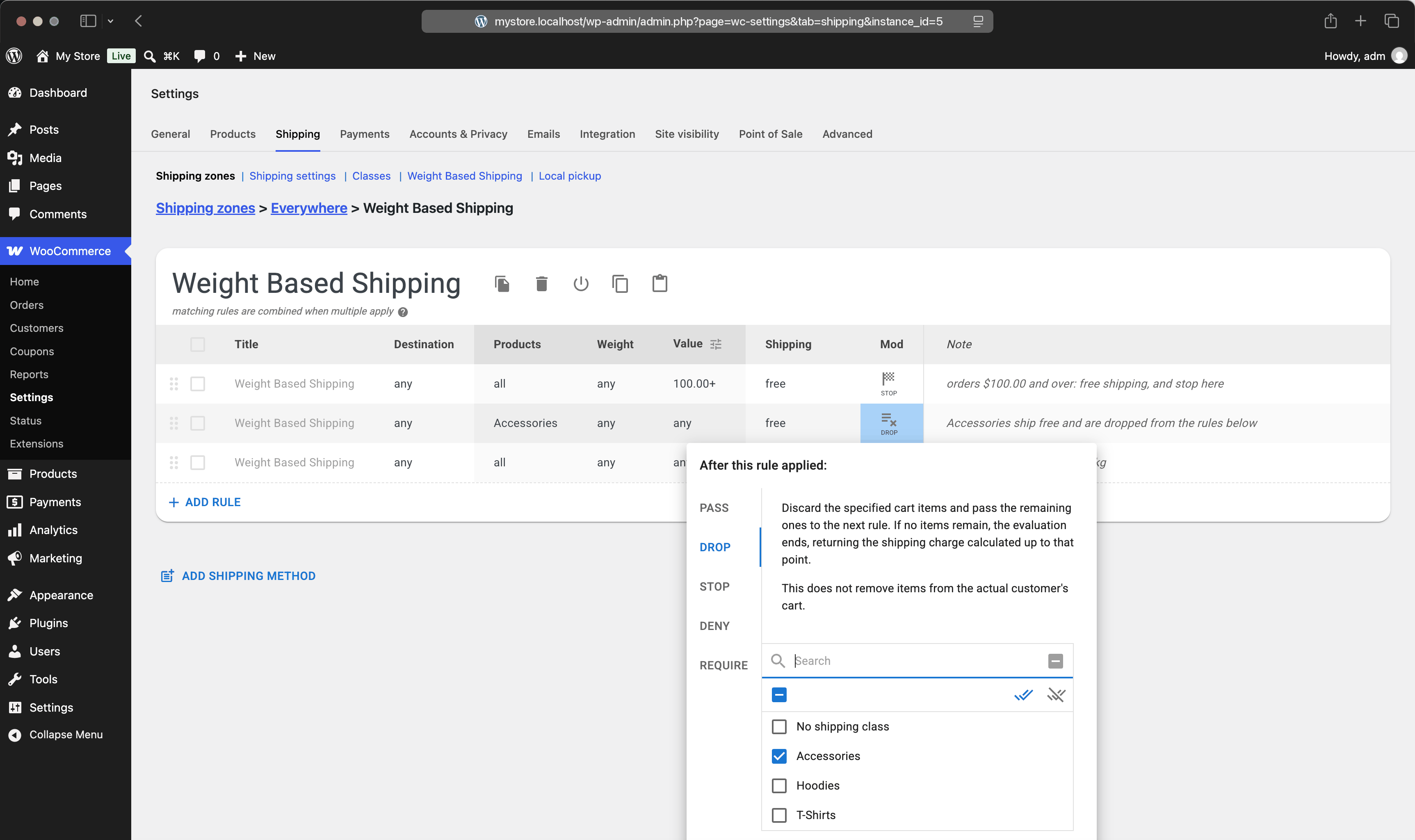This screenshot has height=840, width=1415.
Task: Open the Shipping settings sub-link
Action: pos(292,176)
